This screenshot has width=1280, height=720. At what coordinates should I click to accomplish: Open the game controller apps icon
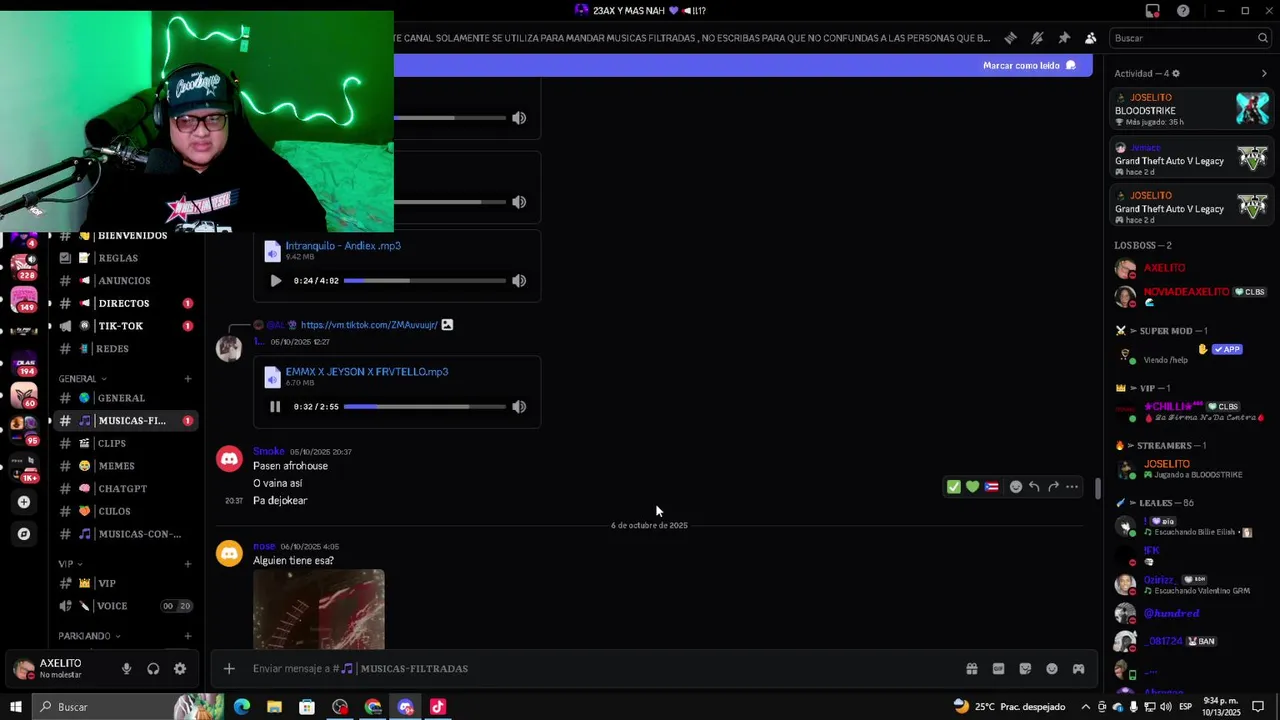(x=1079, y=669)
